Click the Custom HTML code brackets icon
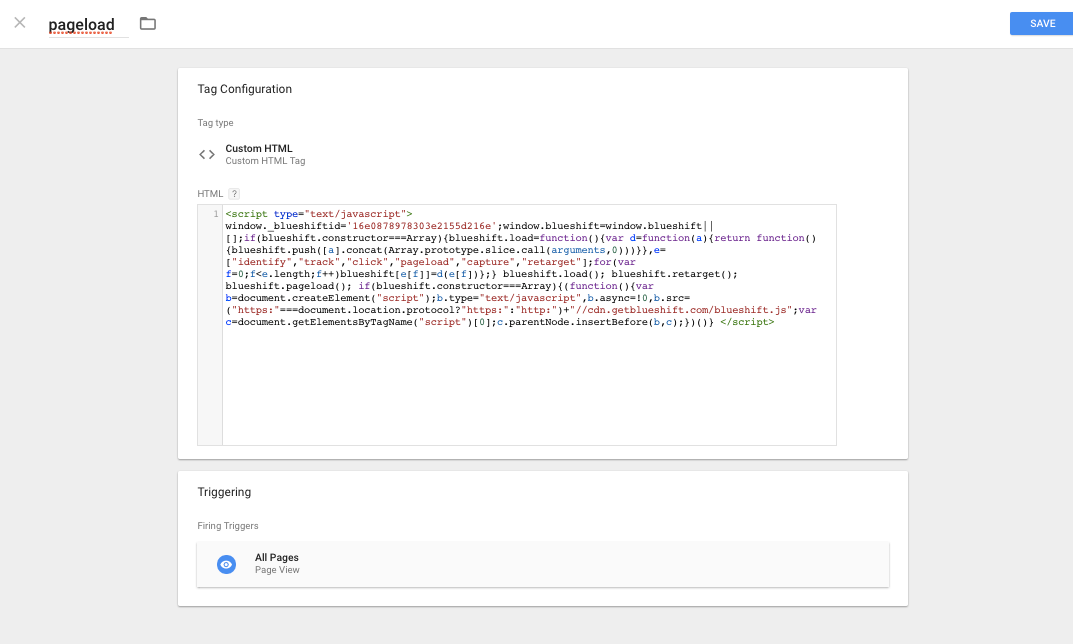The image size is (1073, 644). (x=207, y=155)
